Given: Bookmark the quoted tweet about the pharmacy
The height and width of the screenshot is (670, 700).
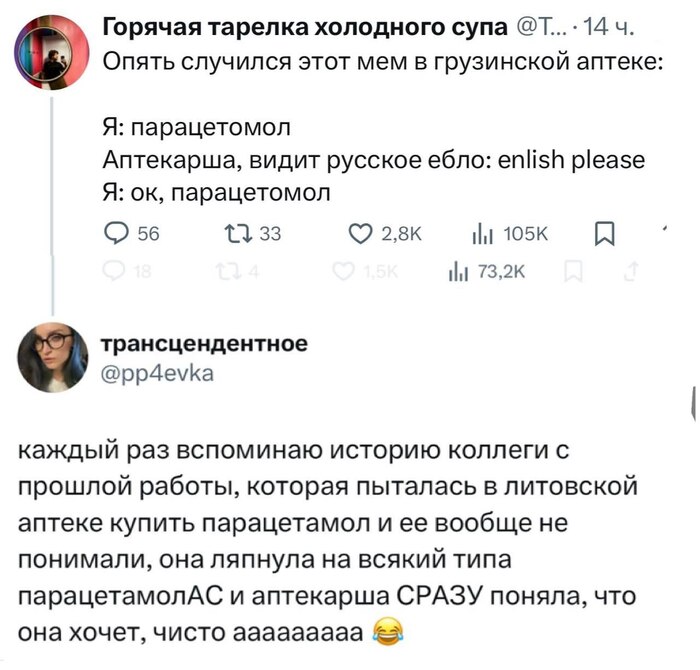Looking at the screenshot, I should point(604,234).
